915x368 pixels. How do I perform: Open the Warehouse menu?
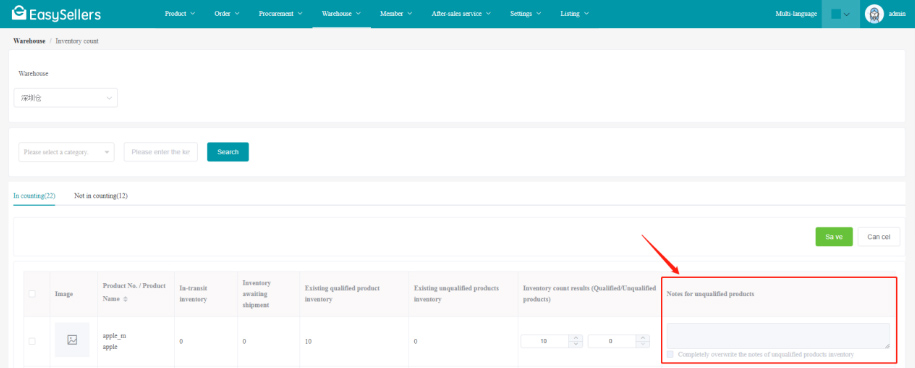(x=341, y=13)
